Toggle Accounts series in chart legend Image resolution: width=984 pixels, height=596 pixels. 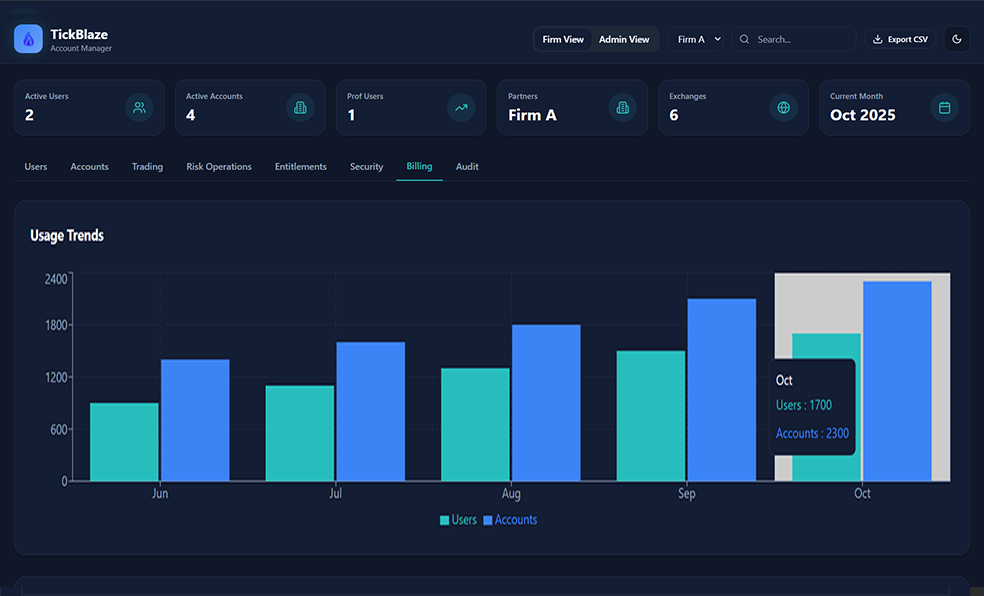pos(510,520)
